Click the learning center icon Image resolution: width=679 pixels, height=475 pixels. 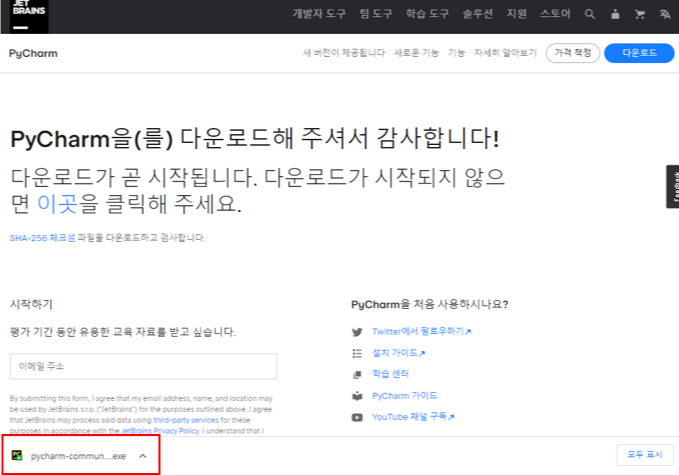357,375
